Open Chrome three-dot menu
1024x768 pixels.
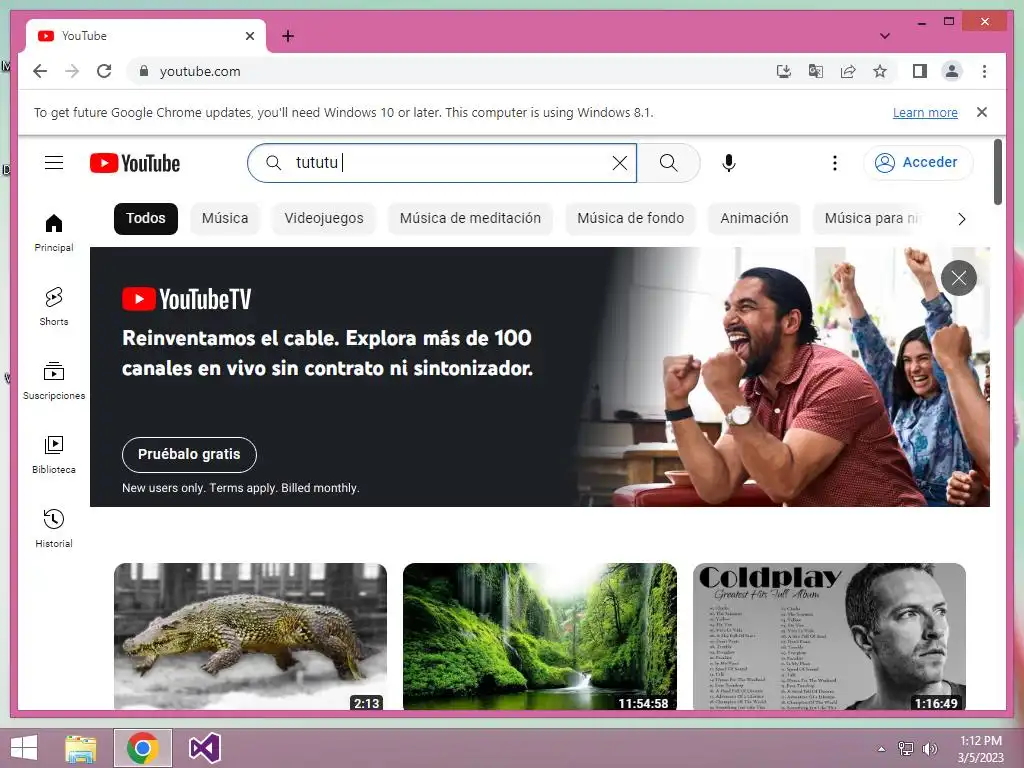point(984,71)
